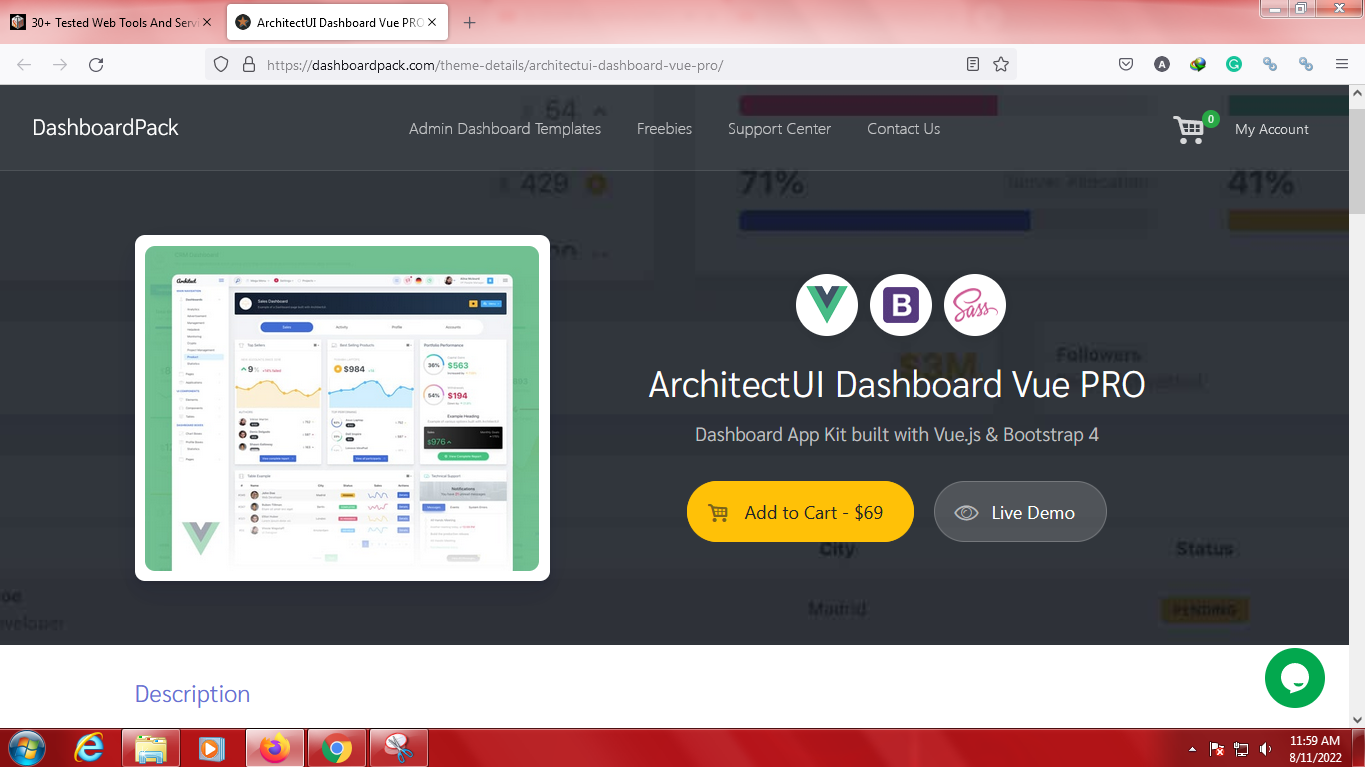Image resolution: width=1365 pixels, height=767 pixels.
Task: Open Firefox application hamburger menu
Action: (x=1342, y=64)
